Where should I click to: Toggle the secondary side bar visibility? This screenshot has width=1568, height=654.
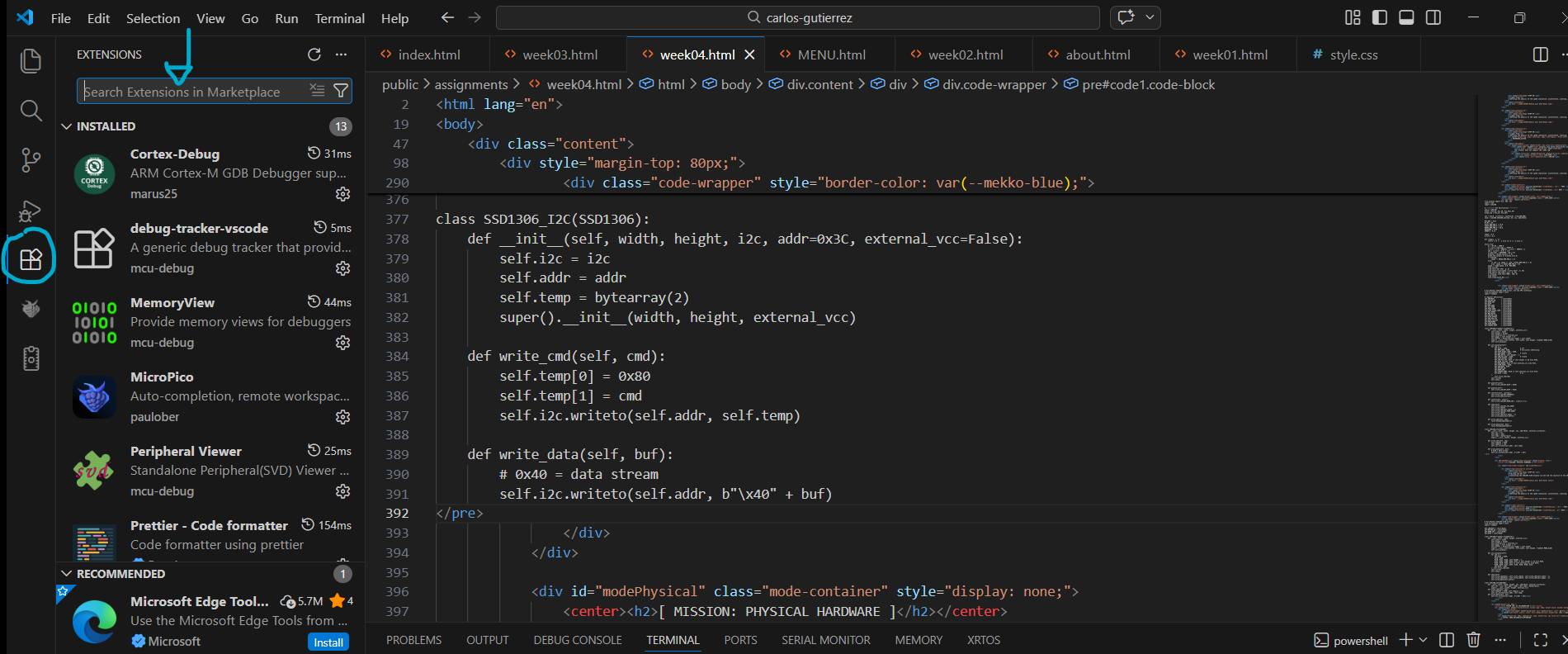click(1433, 17)
